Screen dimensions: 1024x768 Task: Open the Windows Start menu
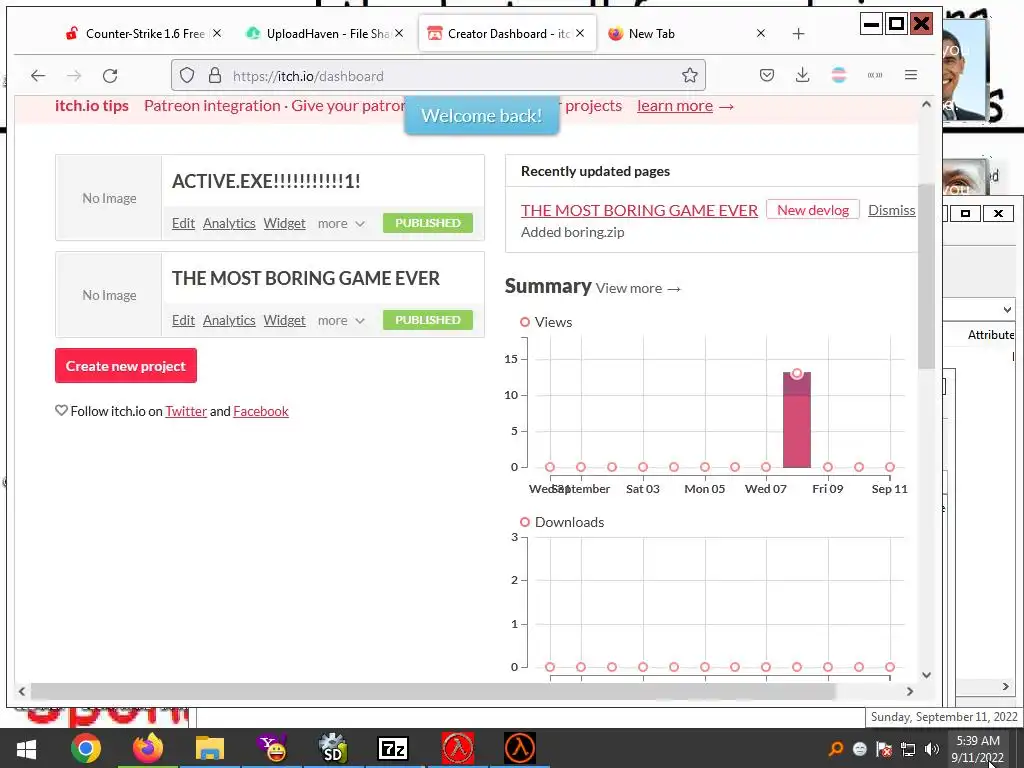(x=26, y=748)
